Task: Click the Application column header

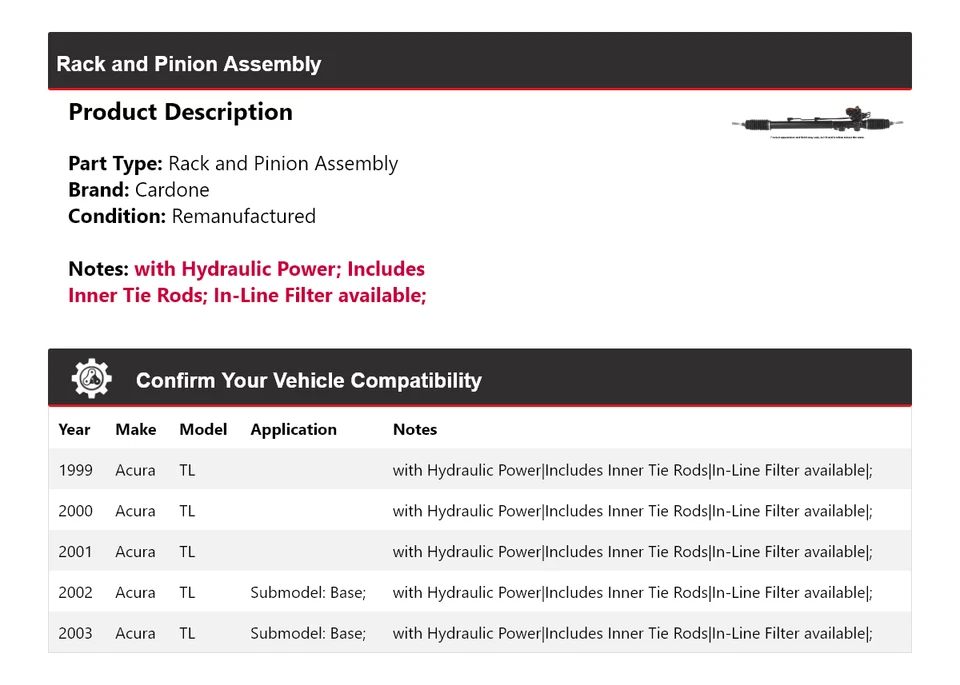Action: [x=293, y=429]
